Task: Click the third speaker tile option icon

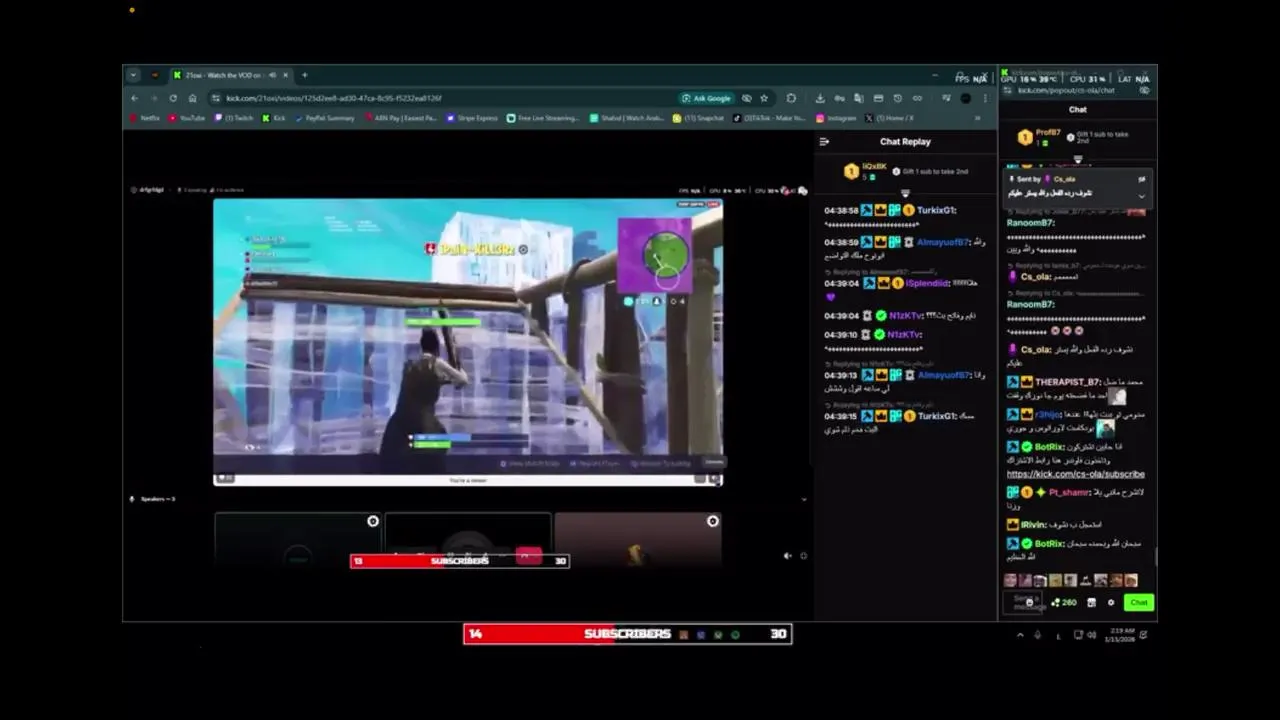Action: 713,521
